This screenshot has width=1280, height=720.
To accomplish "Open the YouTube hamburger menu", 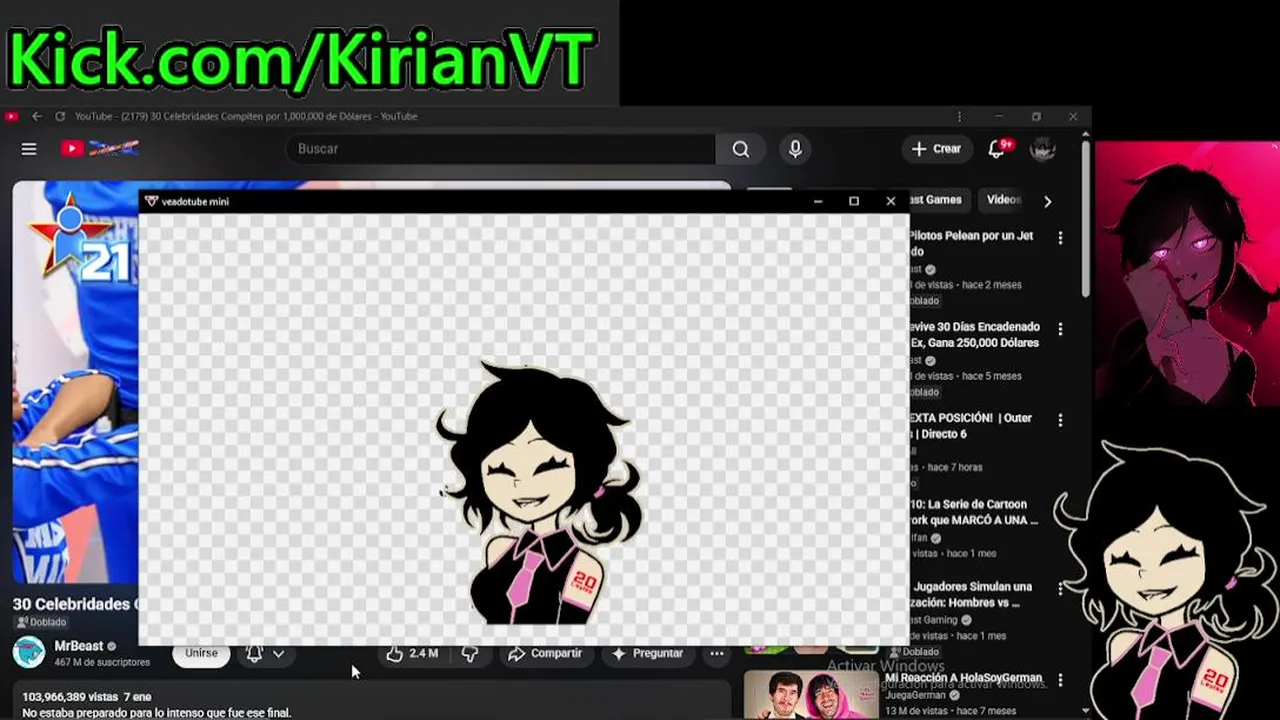I will pos(29,149).
